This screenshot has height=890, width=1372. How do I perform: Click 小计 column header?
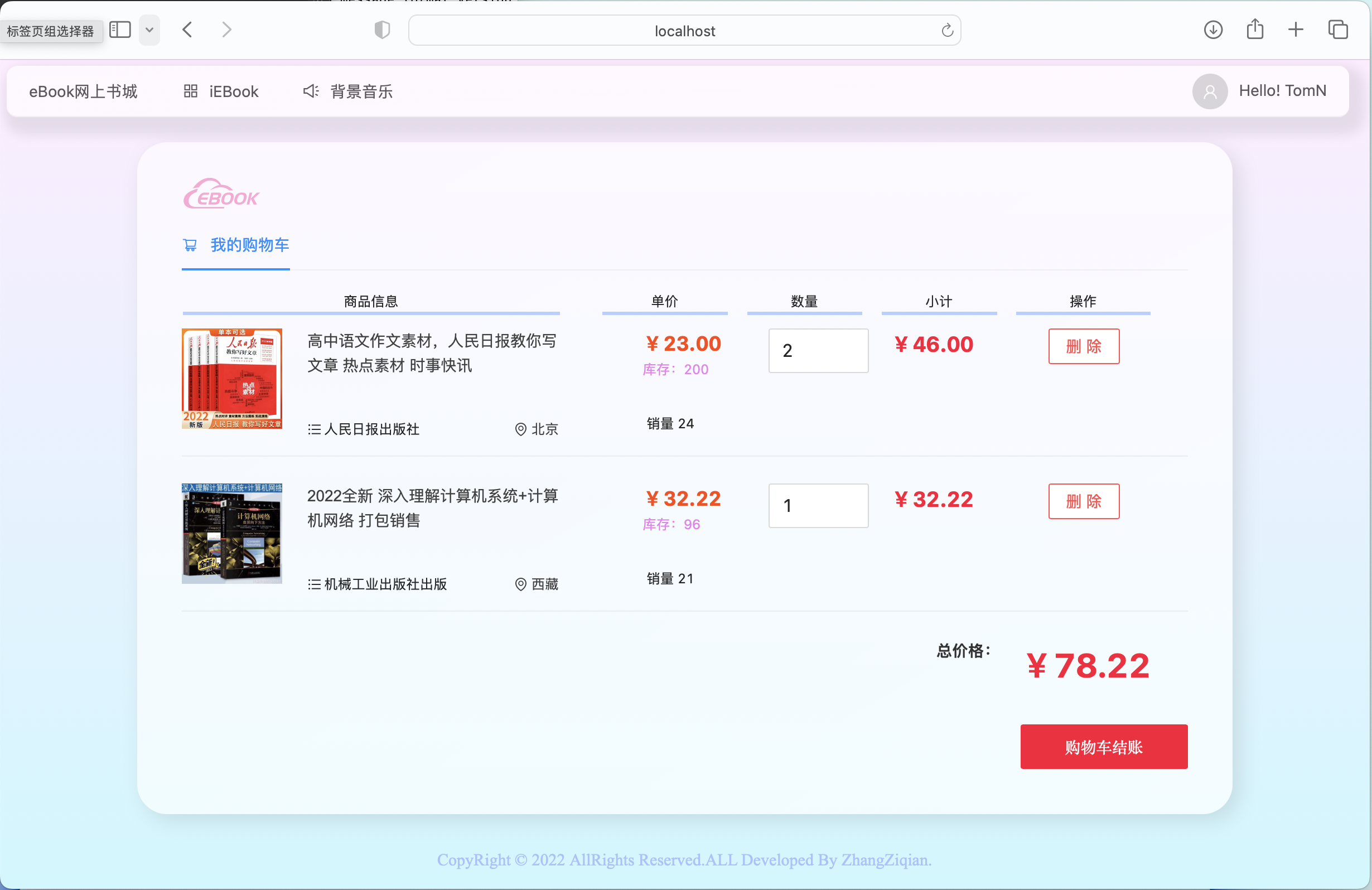(939, 301)
